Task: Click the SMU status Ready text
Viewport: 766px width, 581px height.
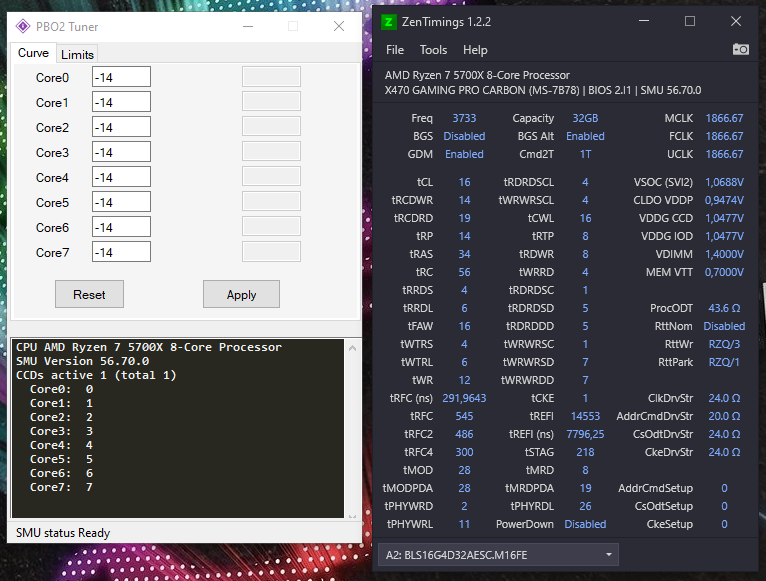Action: click(63, 533)
